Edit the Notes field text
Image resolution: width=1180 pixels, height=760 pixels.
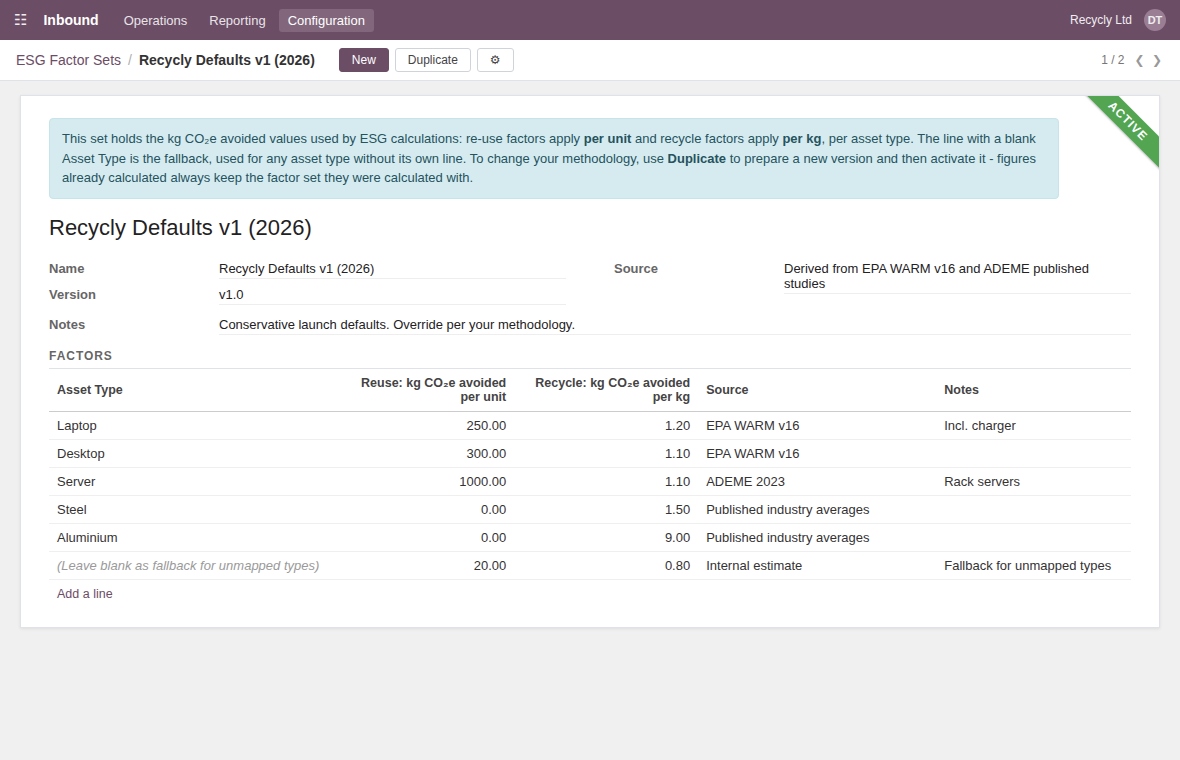[x=674, y=325]
